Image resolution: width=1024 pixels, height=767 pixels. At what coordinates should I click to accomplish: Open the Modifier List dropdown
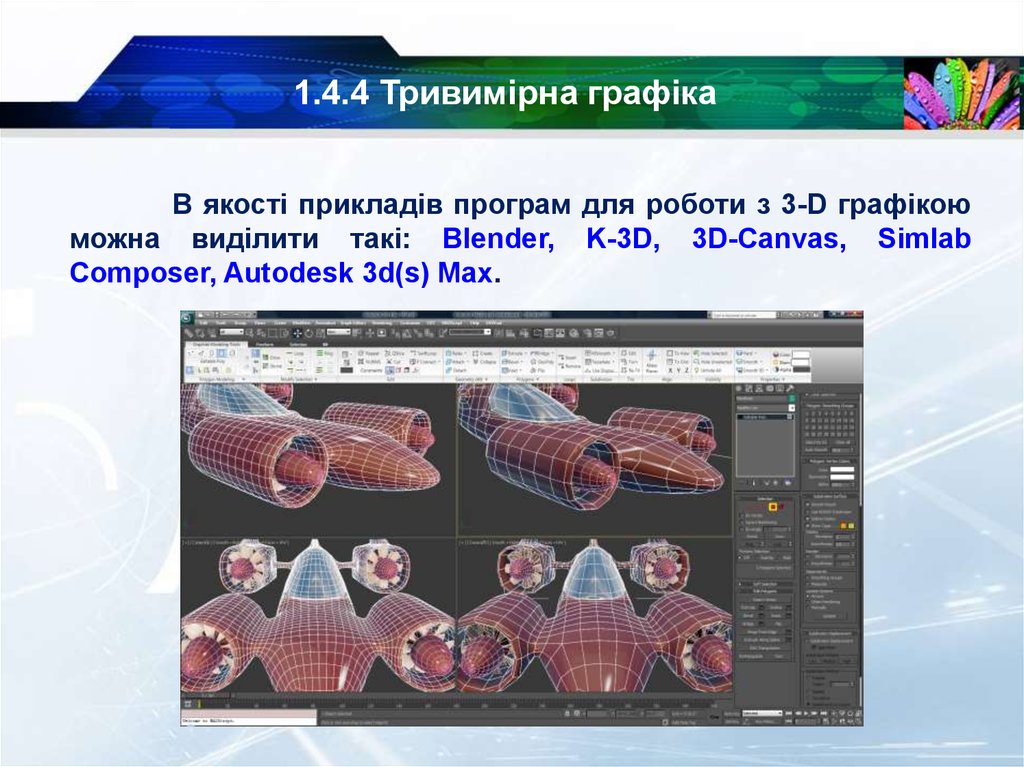[764, 407]
